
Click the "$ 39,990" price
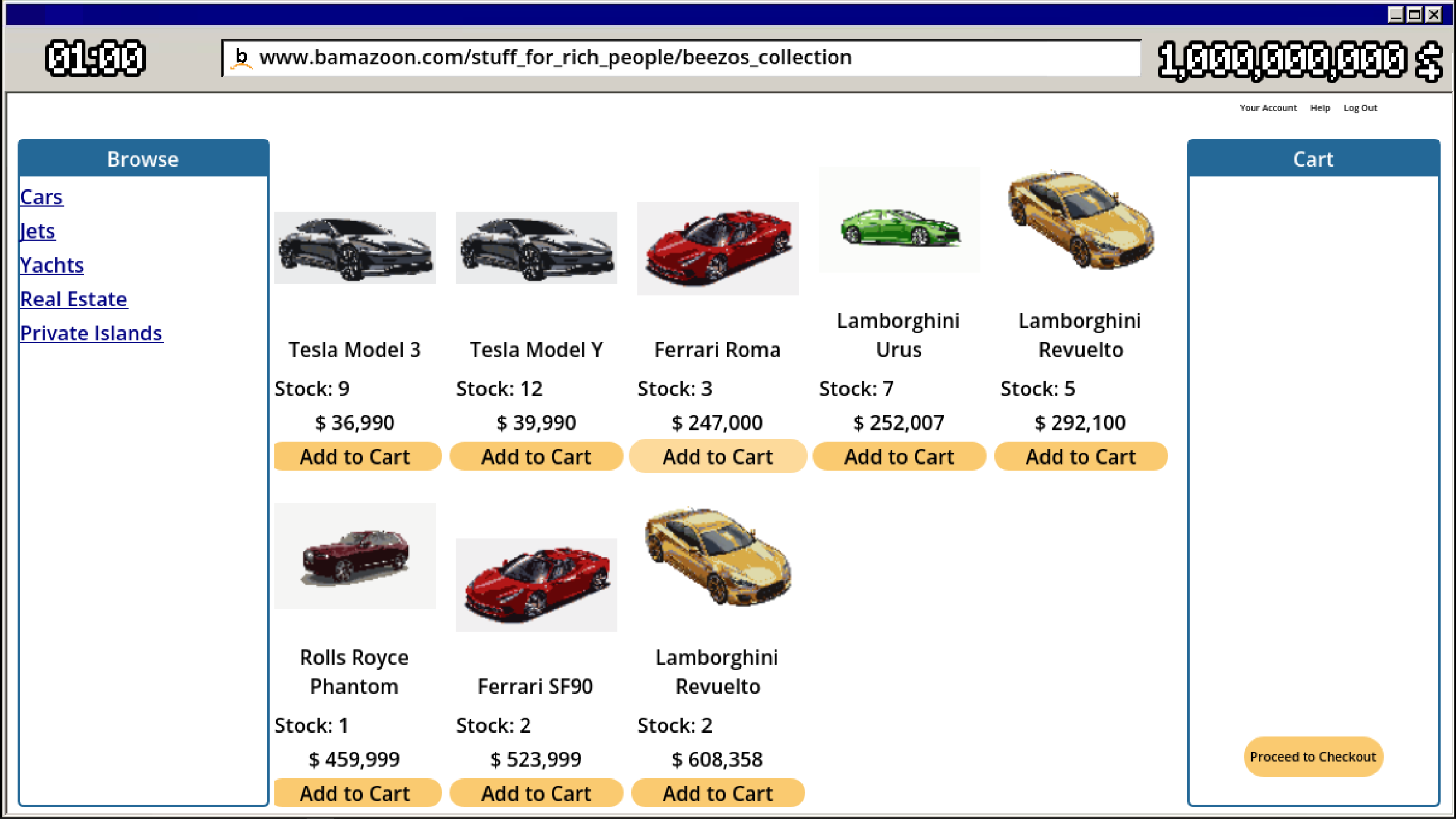click(536, 423)
